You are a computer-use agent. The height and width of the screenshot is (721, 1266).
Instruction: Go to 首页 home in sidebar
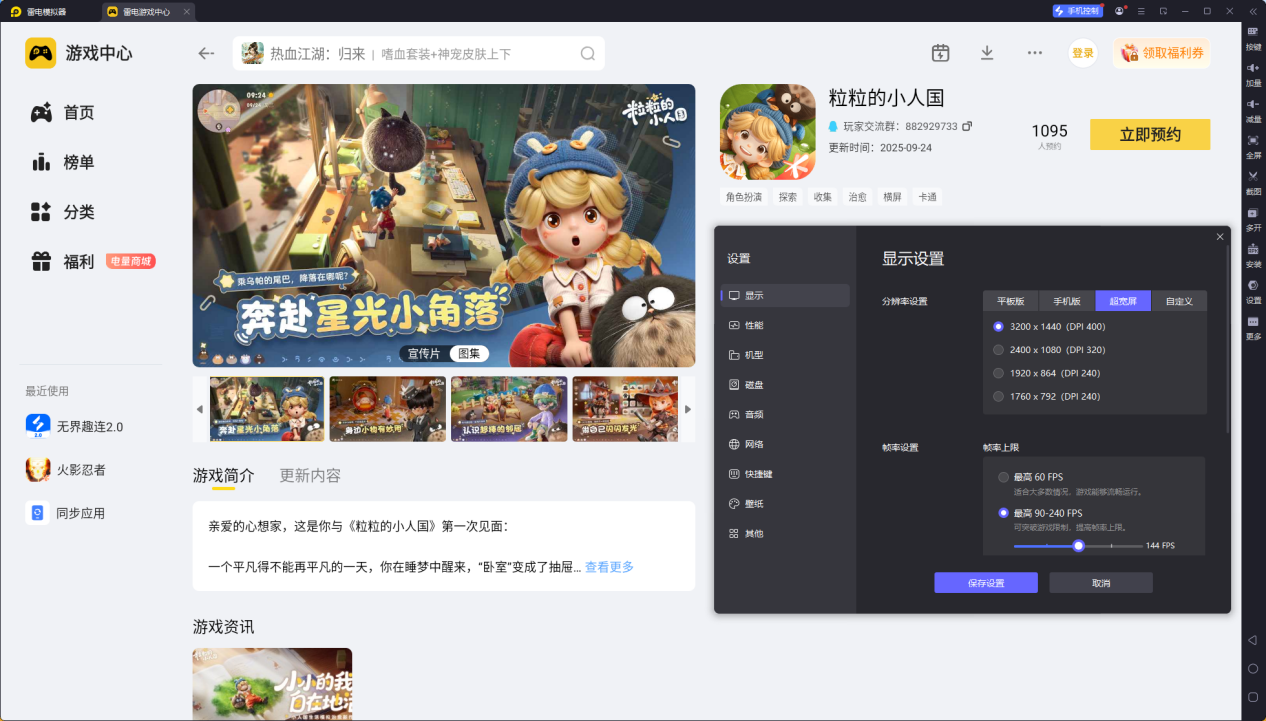click(x=62, y=113)
